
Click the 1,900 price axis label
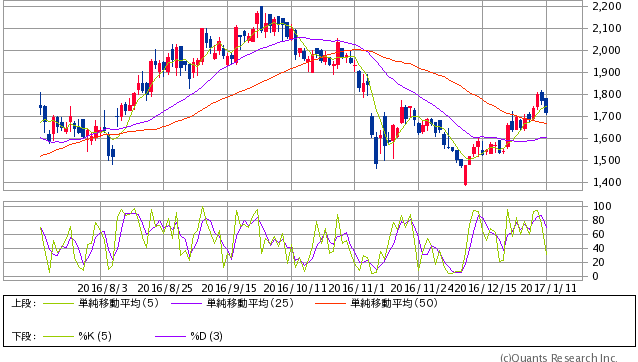(607, 72)
